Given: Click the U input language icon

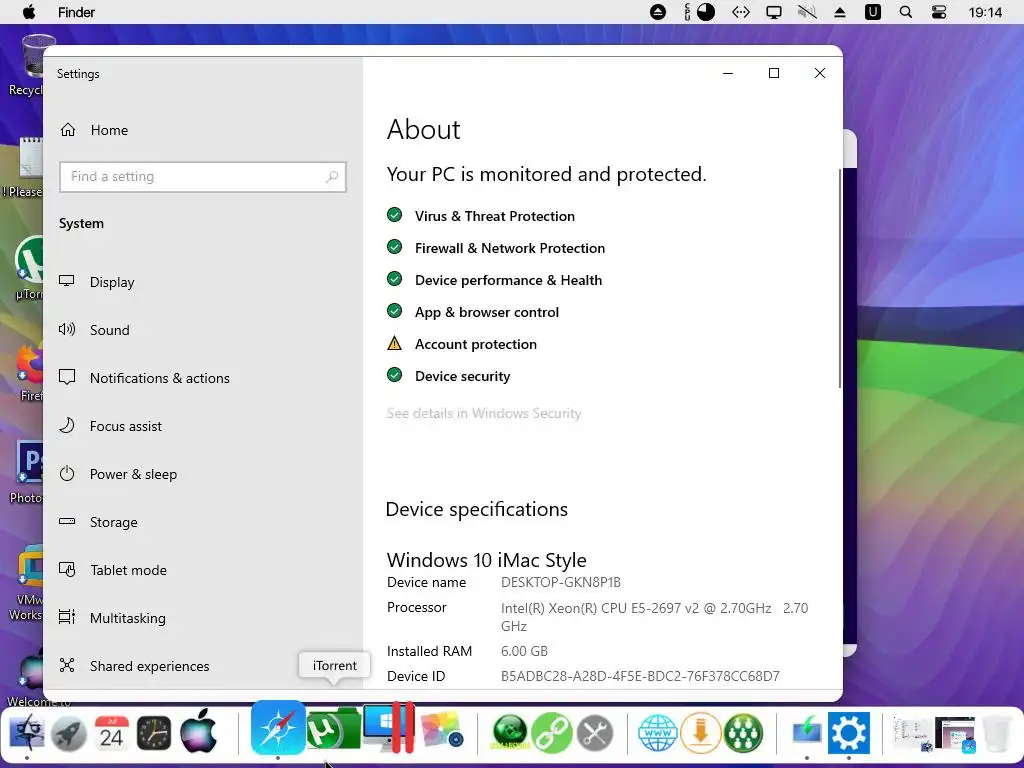Looking at the screenshot, I should [x=872, y=12].
